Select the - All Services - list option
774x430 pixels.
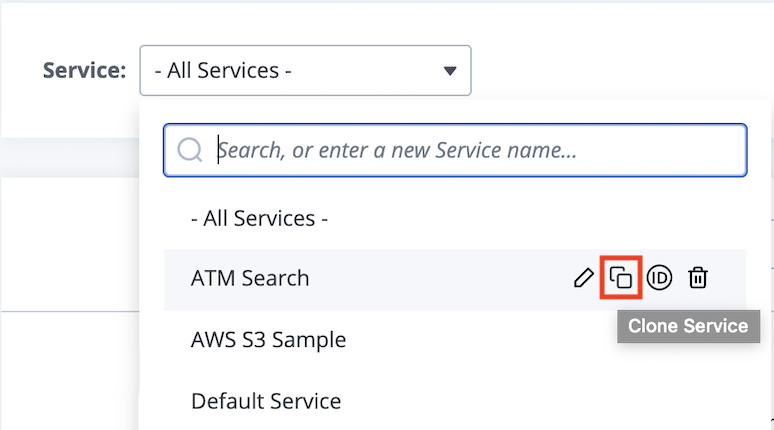[259, 218]
